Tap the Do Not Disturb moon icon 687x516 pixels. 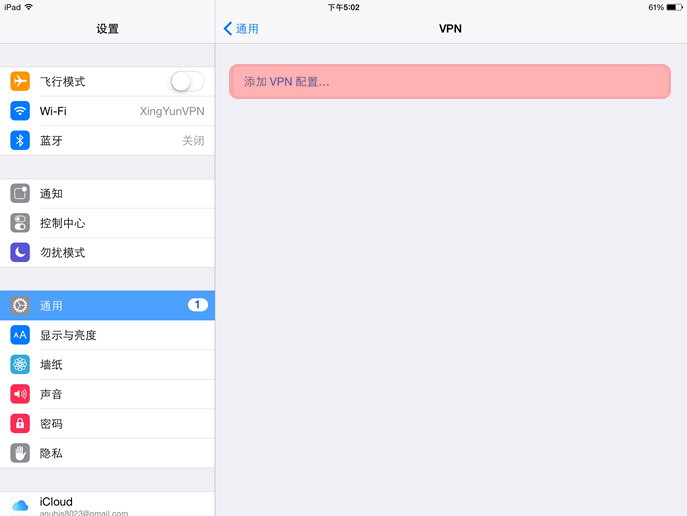pyautogui.click(x=20, y=252)
